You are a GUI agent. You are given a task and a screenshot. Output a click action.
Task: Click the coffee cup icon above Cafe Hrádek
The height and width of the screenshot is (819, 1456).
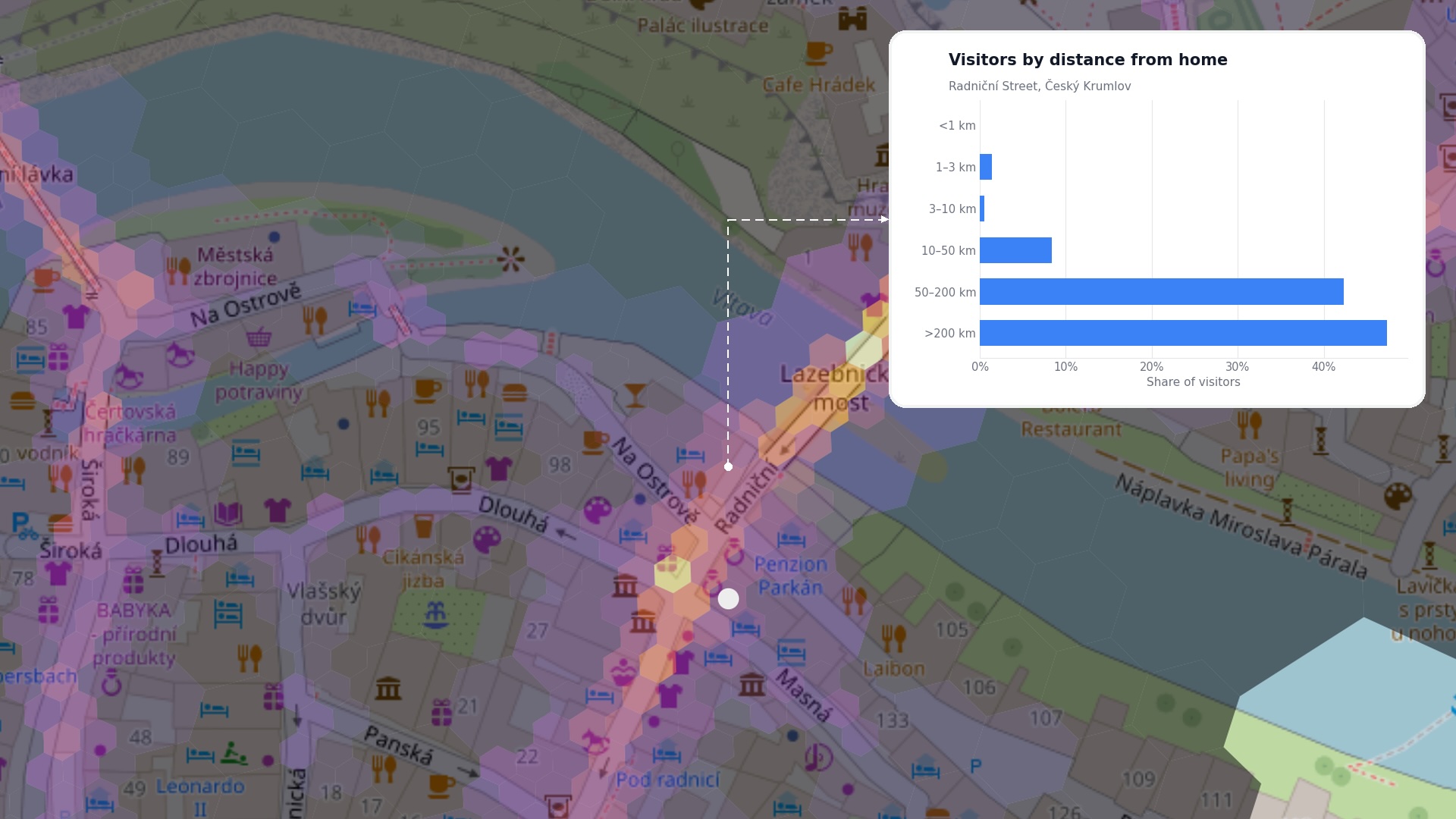tap(817, 53)
